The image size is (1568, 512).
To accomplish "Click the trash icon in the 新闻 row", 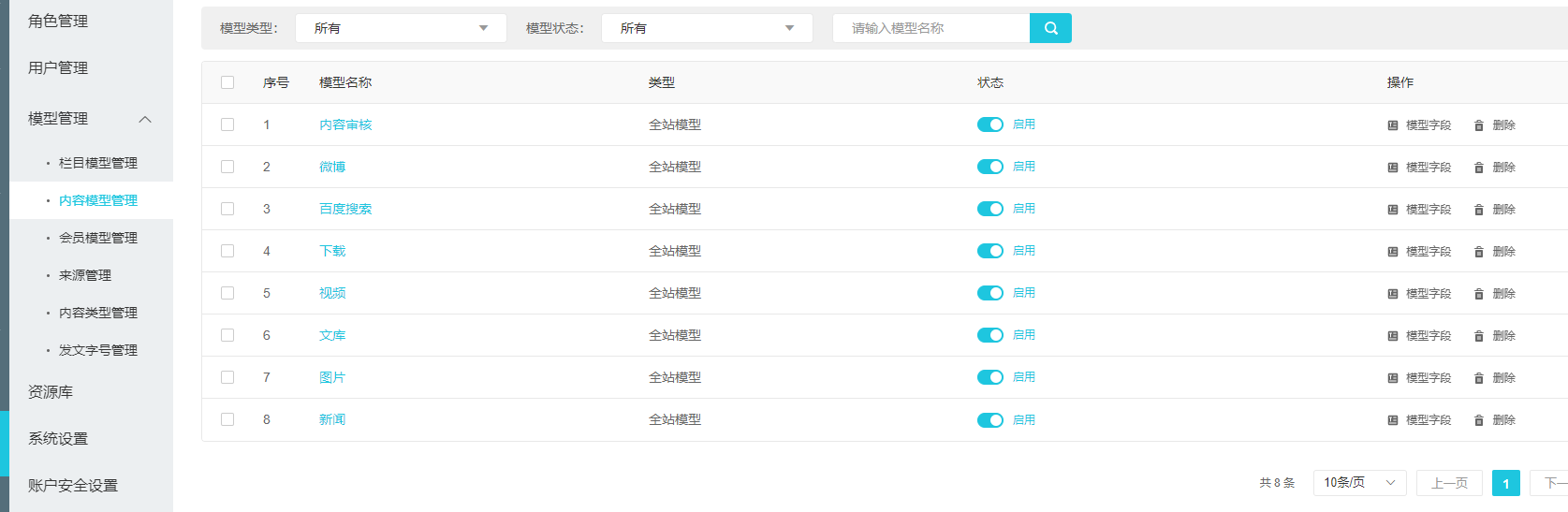I will [x=1479, y=420].
